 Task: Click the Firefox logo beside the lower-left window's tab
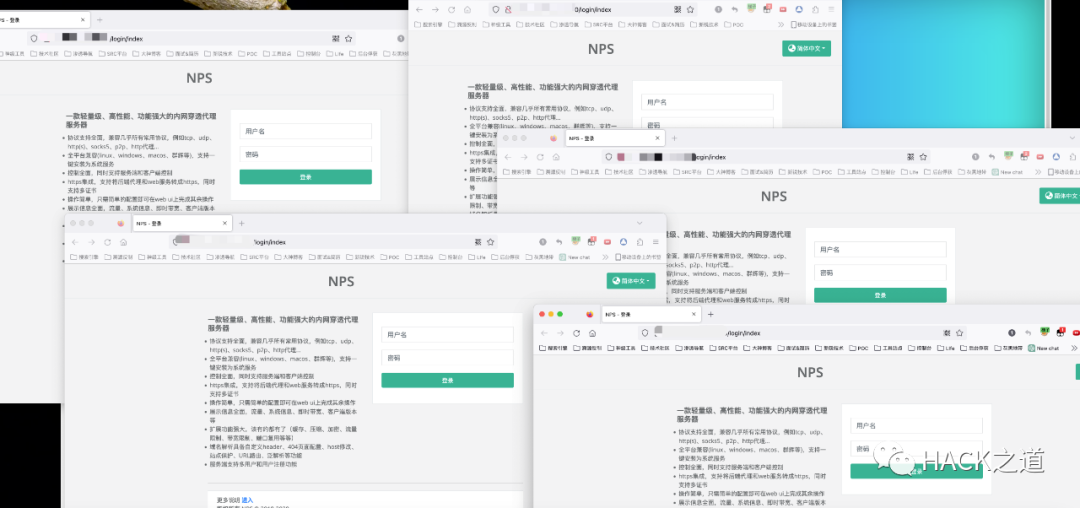121,224
